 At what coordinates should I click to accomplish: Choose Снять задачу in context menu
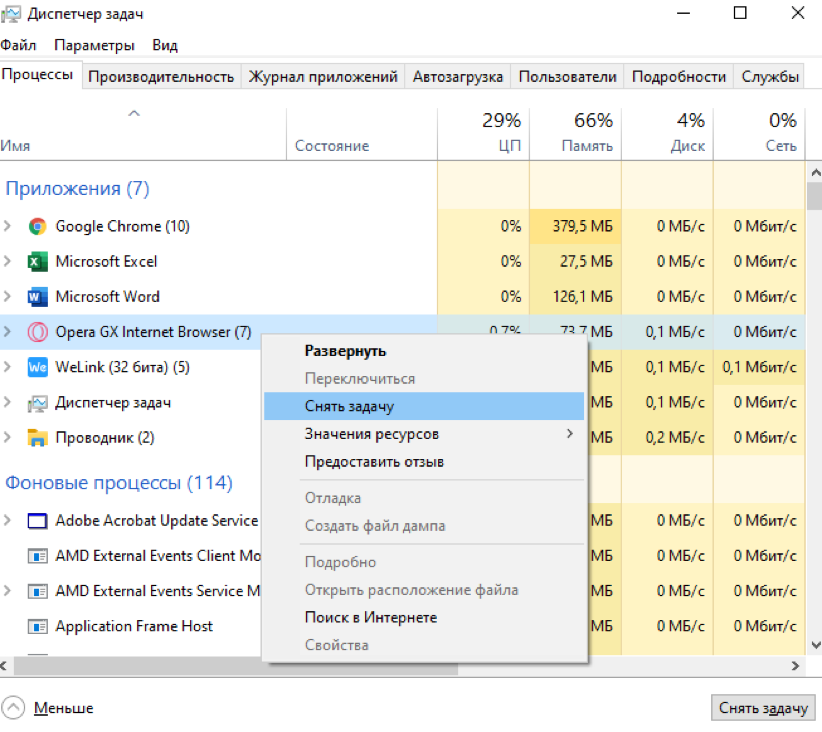pyautogui.click(x=424, y=406)
